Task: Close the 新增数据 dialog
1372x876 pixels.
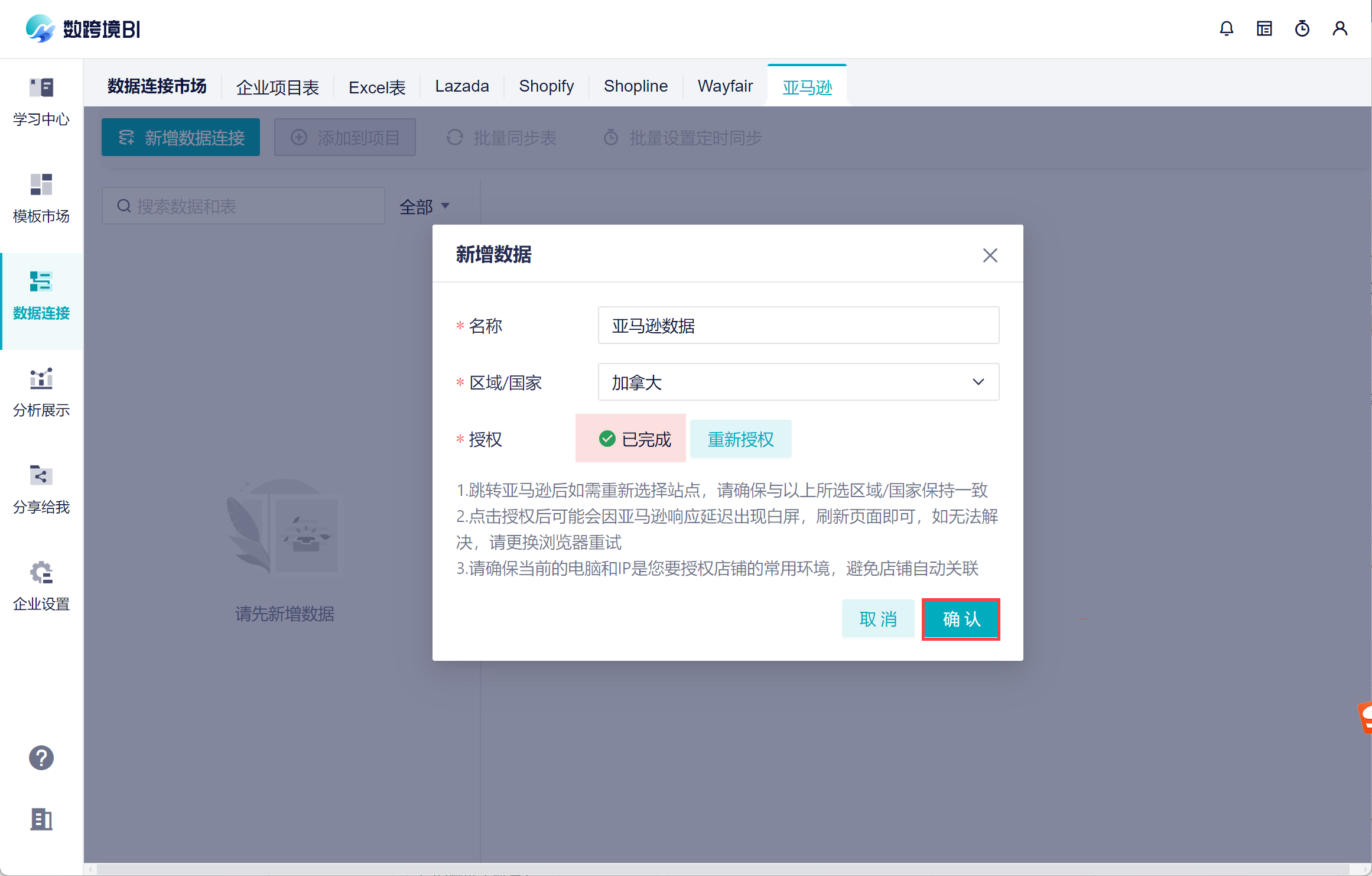Action: click(990, 255)
